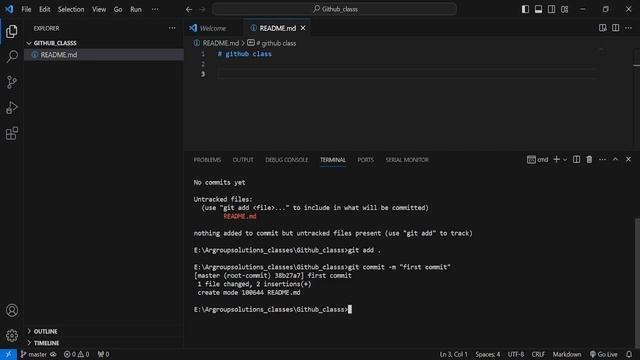Open markdown preview to the side
The height and width of the screenshot is (360, 640).
602,28
